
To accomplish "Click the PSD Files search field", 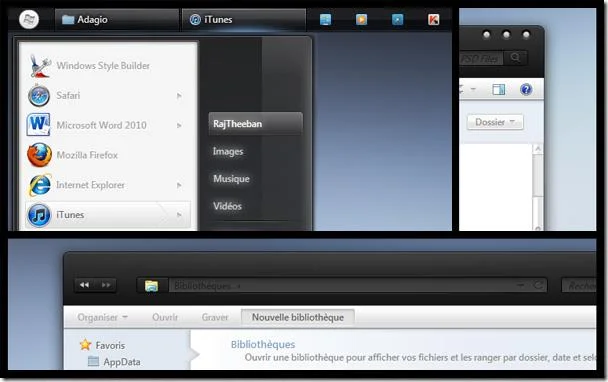I will 481,59.
